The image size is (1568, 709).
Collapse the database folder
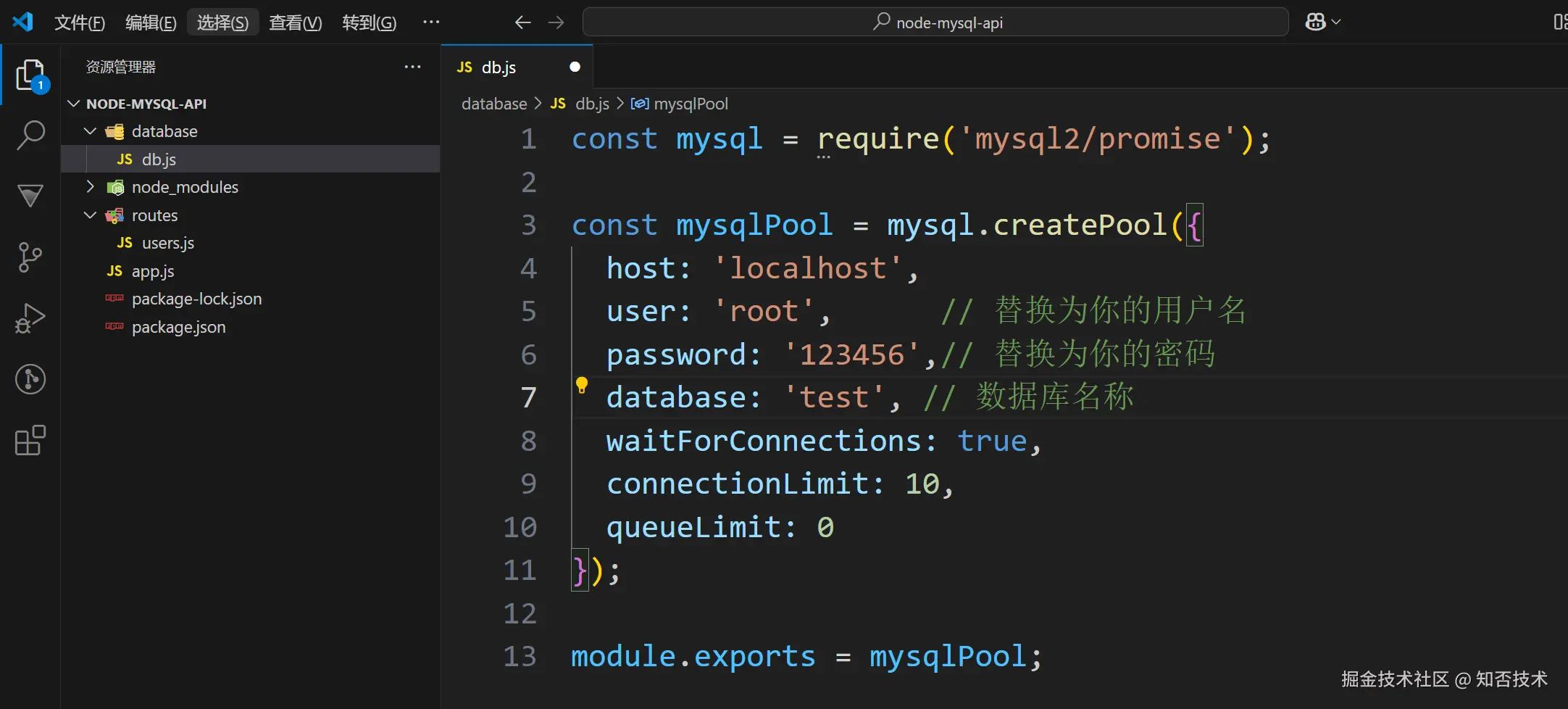coord(91,131)
